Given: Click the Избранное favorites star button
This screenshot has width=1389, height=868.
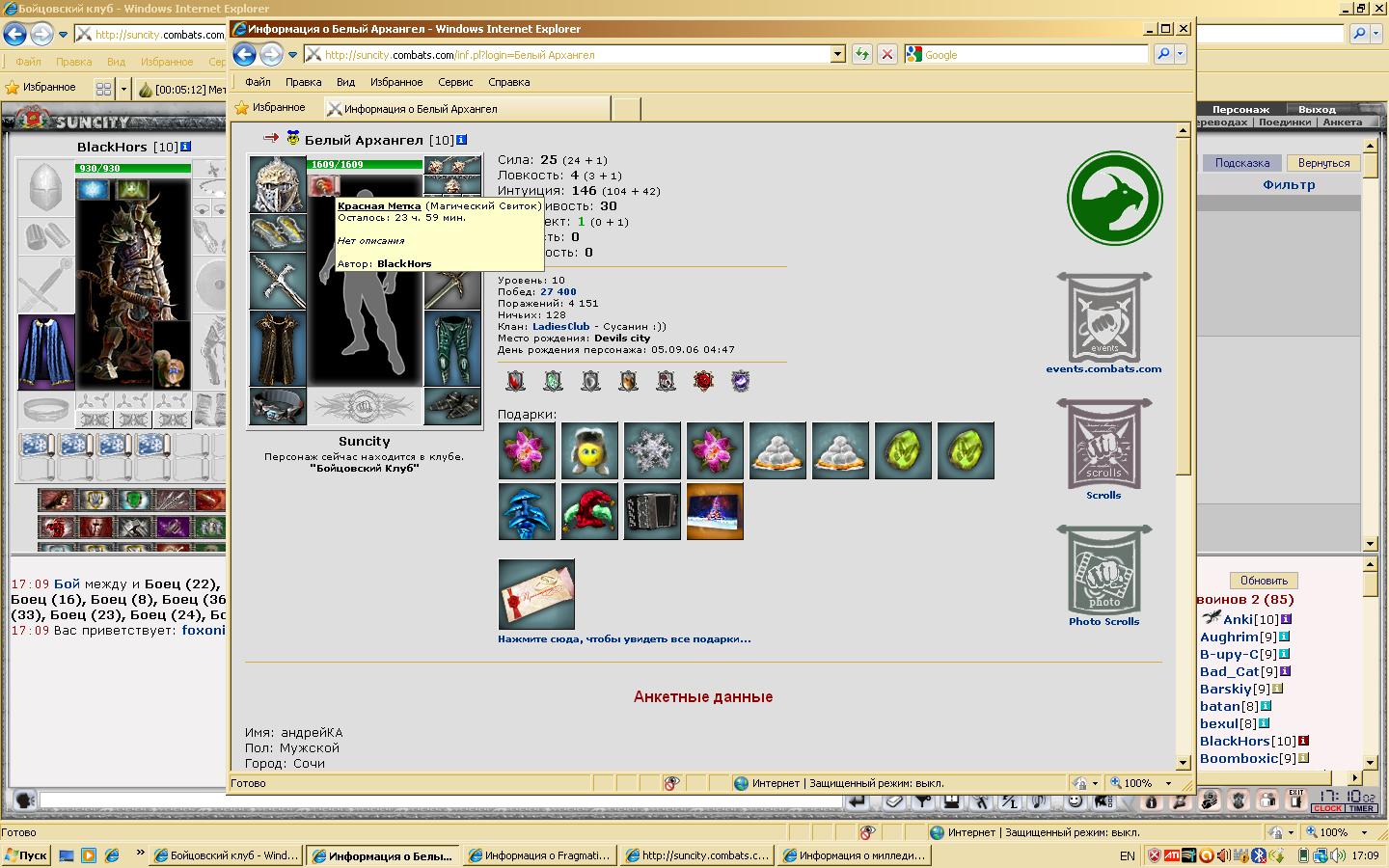Looking at the screenshot, I should (269, 108).
